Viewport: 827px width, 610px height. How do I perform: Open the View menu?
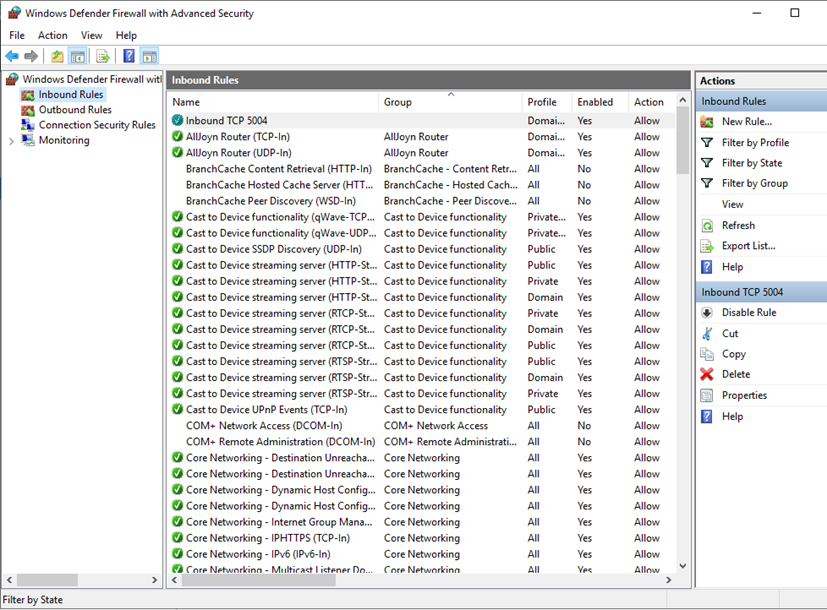pyautogui.click(x=91, y=34)
